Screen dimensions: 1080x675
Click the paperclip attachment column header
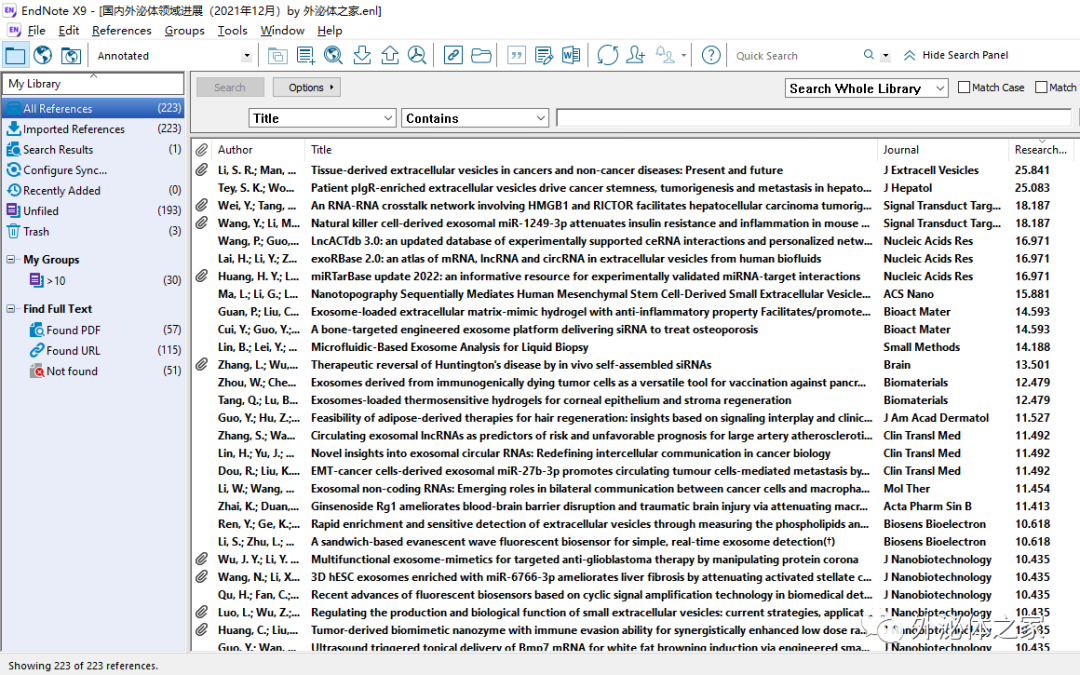(201, 149)
